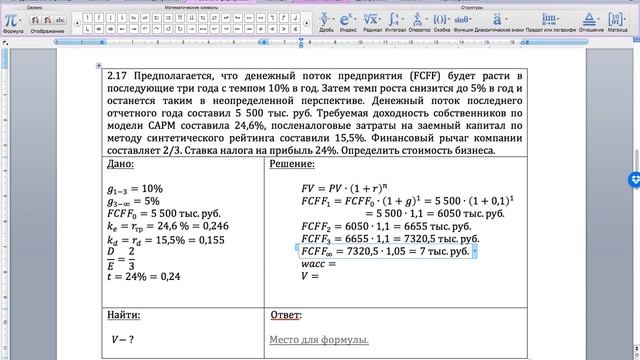Image resolution: width=640 pixels, height=360 pixels.
Task: Open options arrow of selected FCFF∞ equation
Action: (474, 251)
